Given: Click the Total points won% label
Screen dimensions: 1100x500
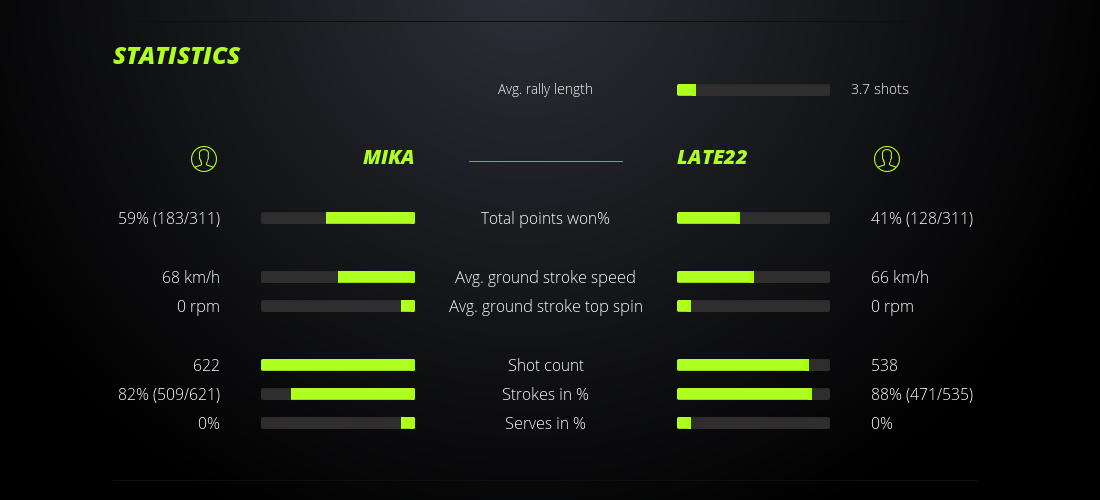Looking at the screenshot, I should pyautogui.click(x=545, y=218).
